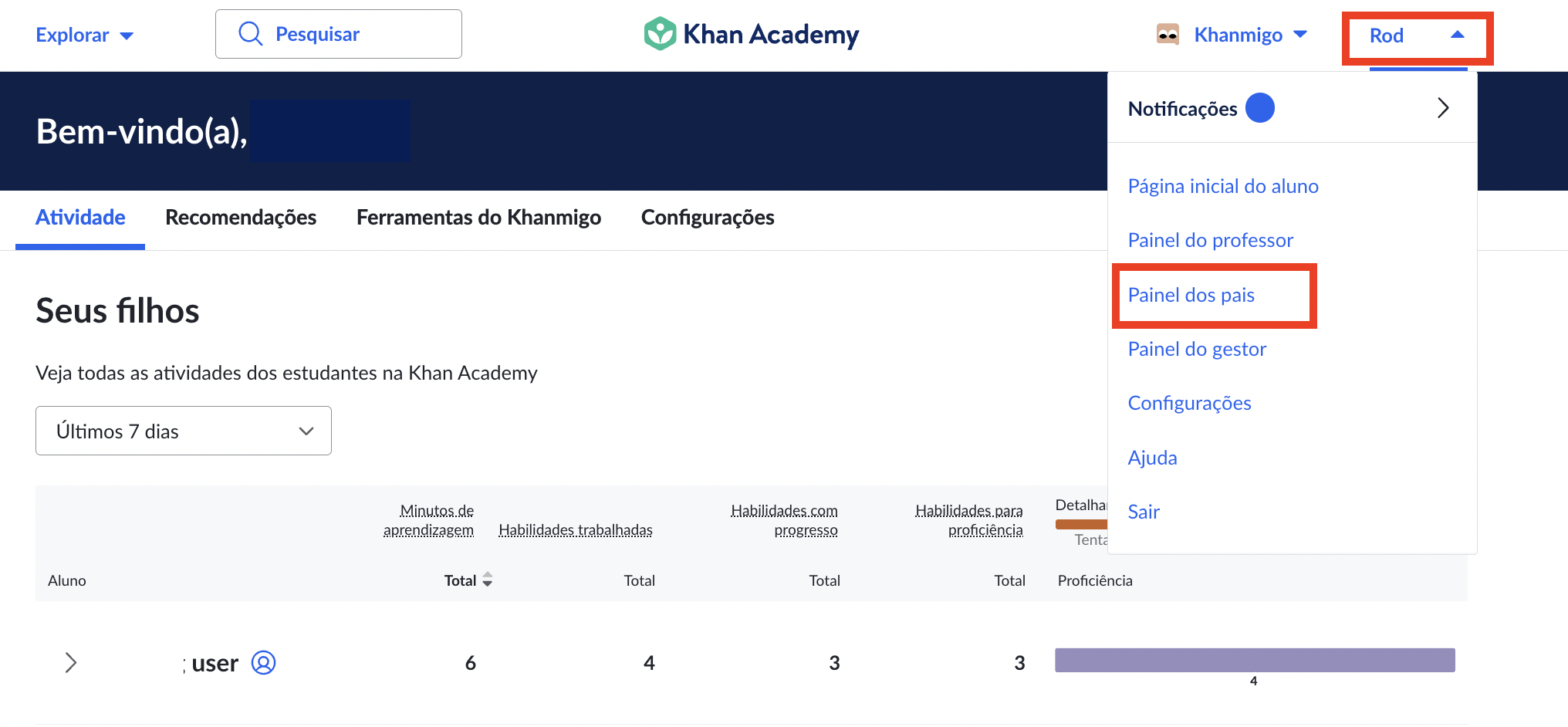Expand the user row chevron

[71, 663]
